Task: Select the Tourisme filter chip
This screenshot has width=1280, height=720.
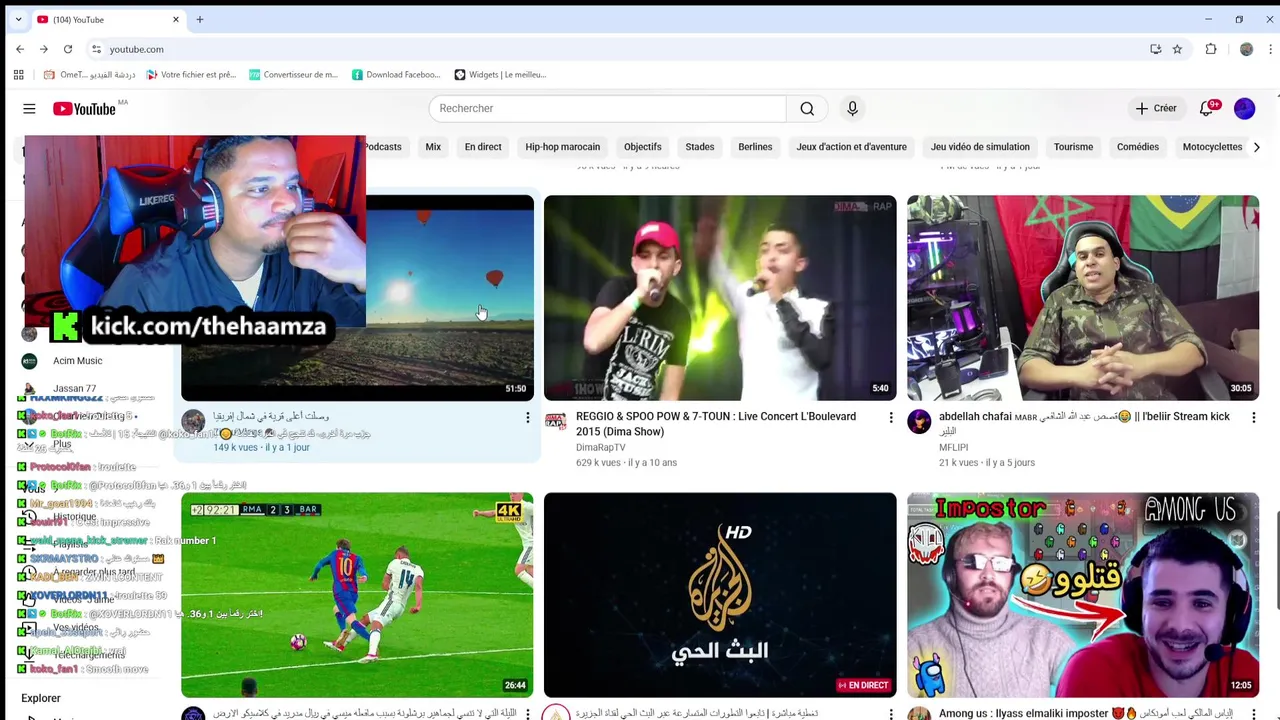Action: coord(1073,147)
